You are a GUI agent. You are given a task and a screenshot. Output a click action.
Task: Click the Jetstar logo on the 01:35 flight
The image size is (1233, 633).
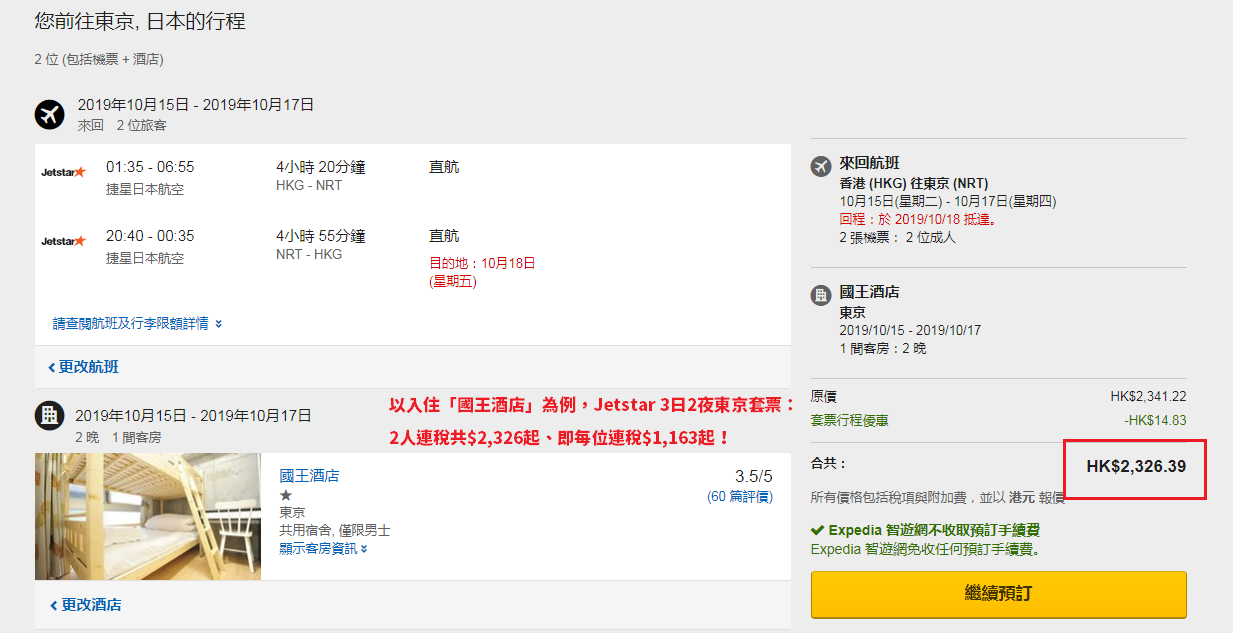[x=63, y=172]
